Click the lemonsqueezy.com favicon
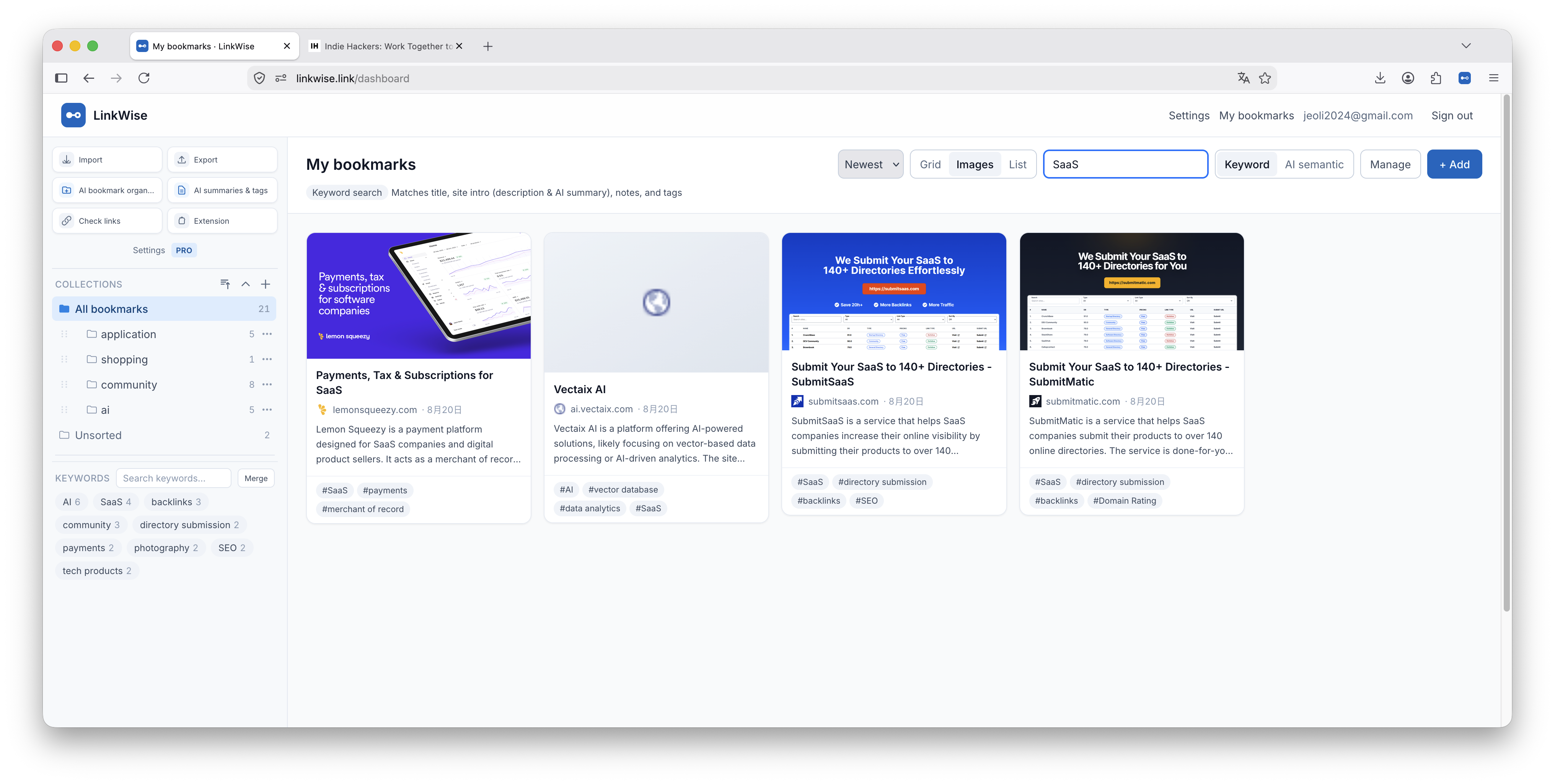The width and height of the screenshot is (1555, 784). [x=322, y=410]
